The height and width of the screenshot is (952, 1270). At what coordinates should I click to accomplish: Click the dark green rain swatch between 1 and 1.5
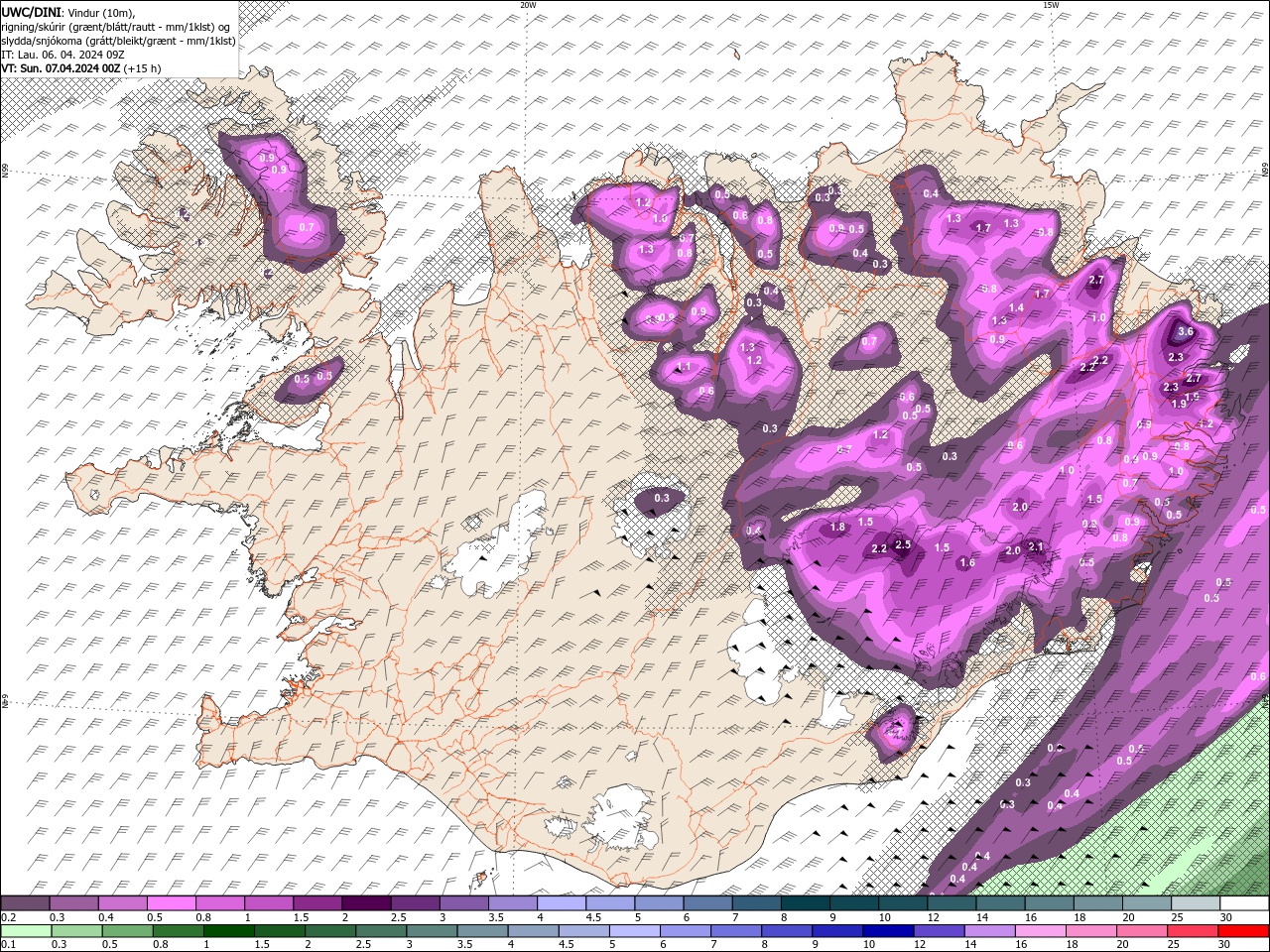pos(228,931)
